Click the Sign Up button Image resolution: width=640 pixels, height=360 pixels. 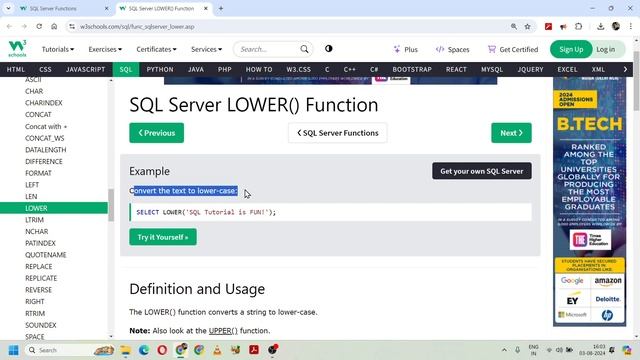coord(571,49)
